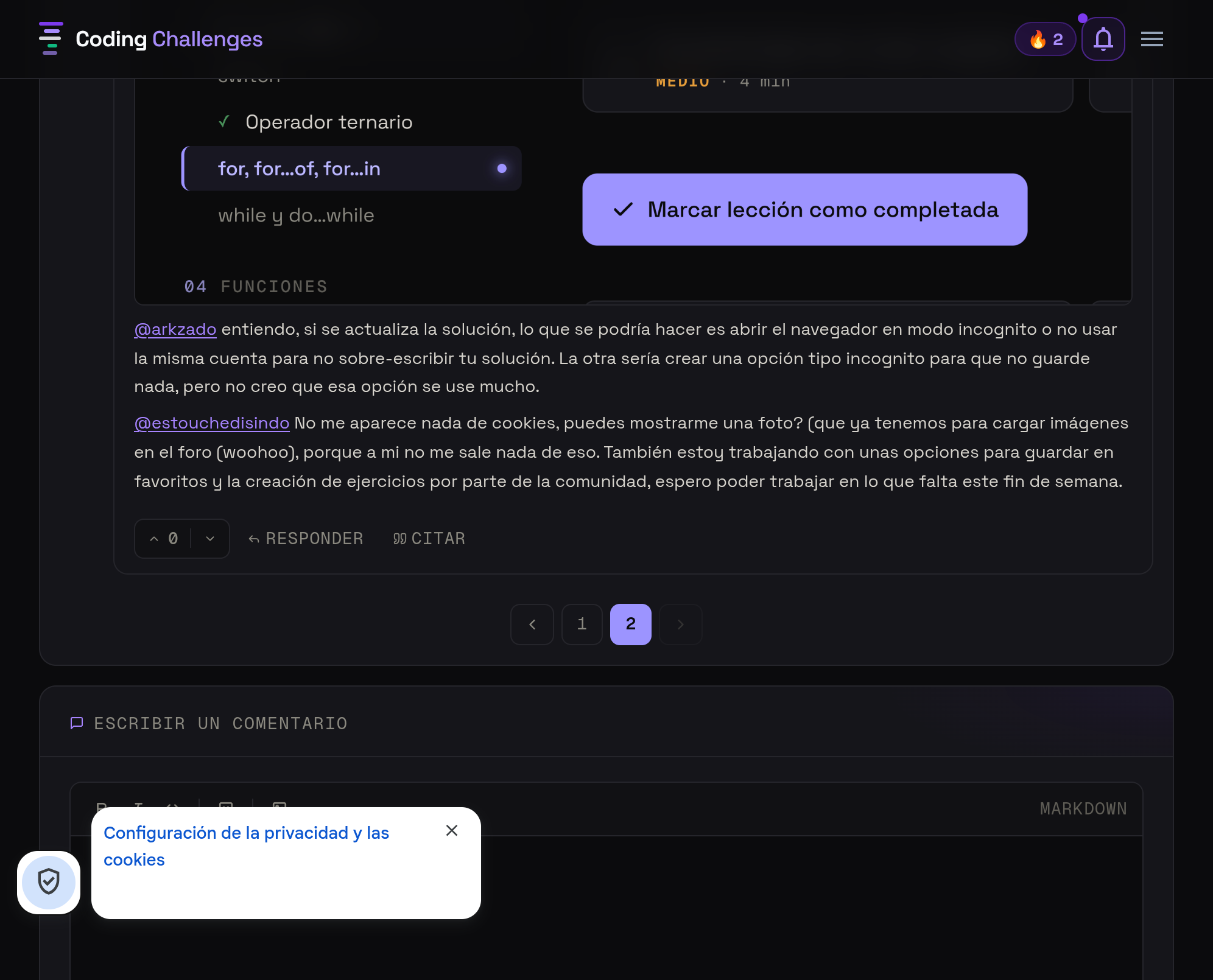Screen dimensions: 1213x980
Task: Open the 'for, for...of, for...in' lesson
Action: [x=351, y=169]
